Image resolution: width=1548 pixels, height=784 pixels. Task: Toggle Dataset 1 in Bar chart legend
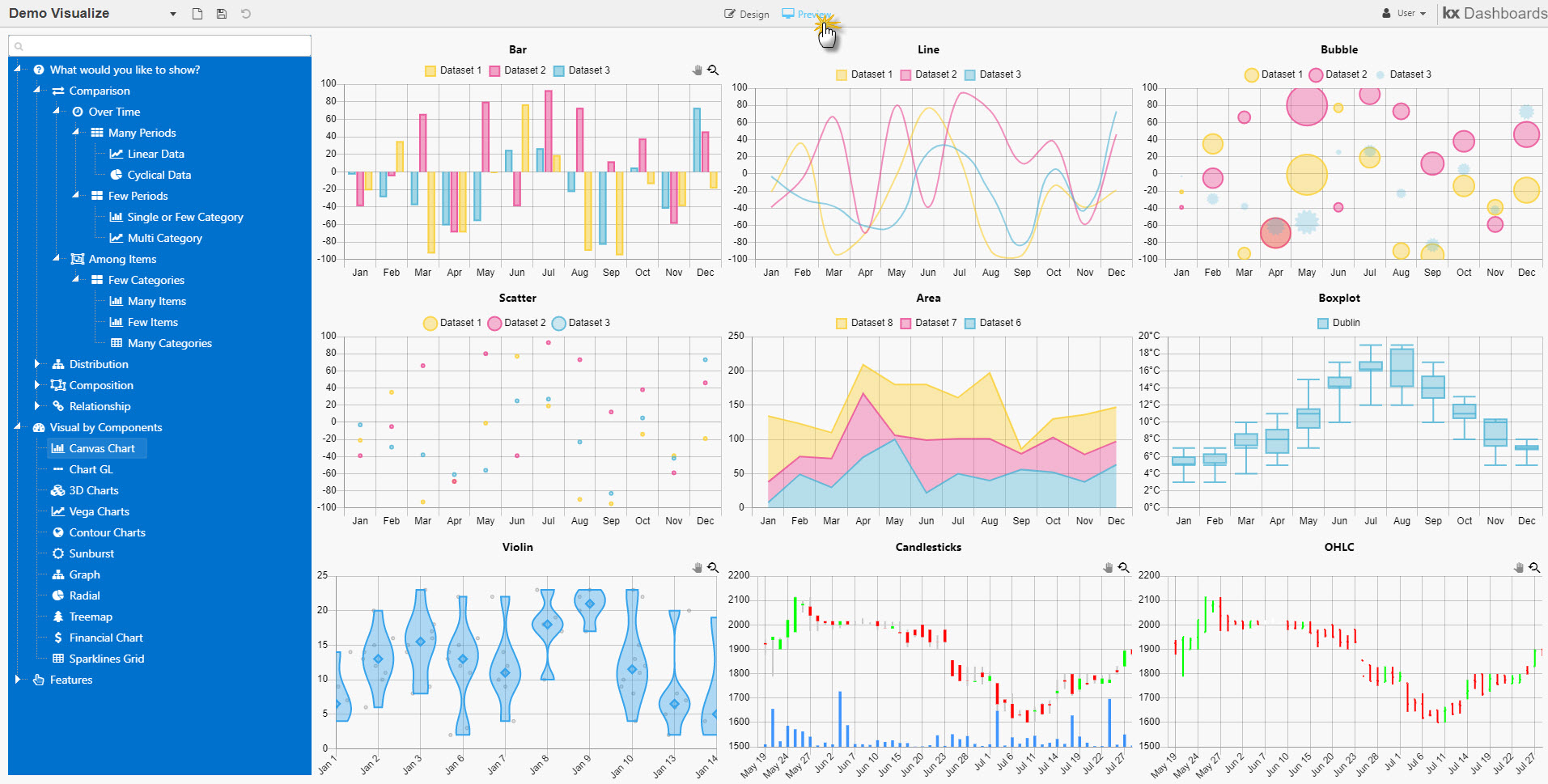click(x=453, y=70)
